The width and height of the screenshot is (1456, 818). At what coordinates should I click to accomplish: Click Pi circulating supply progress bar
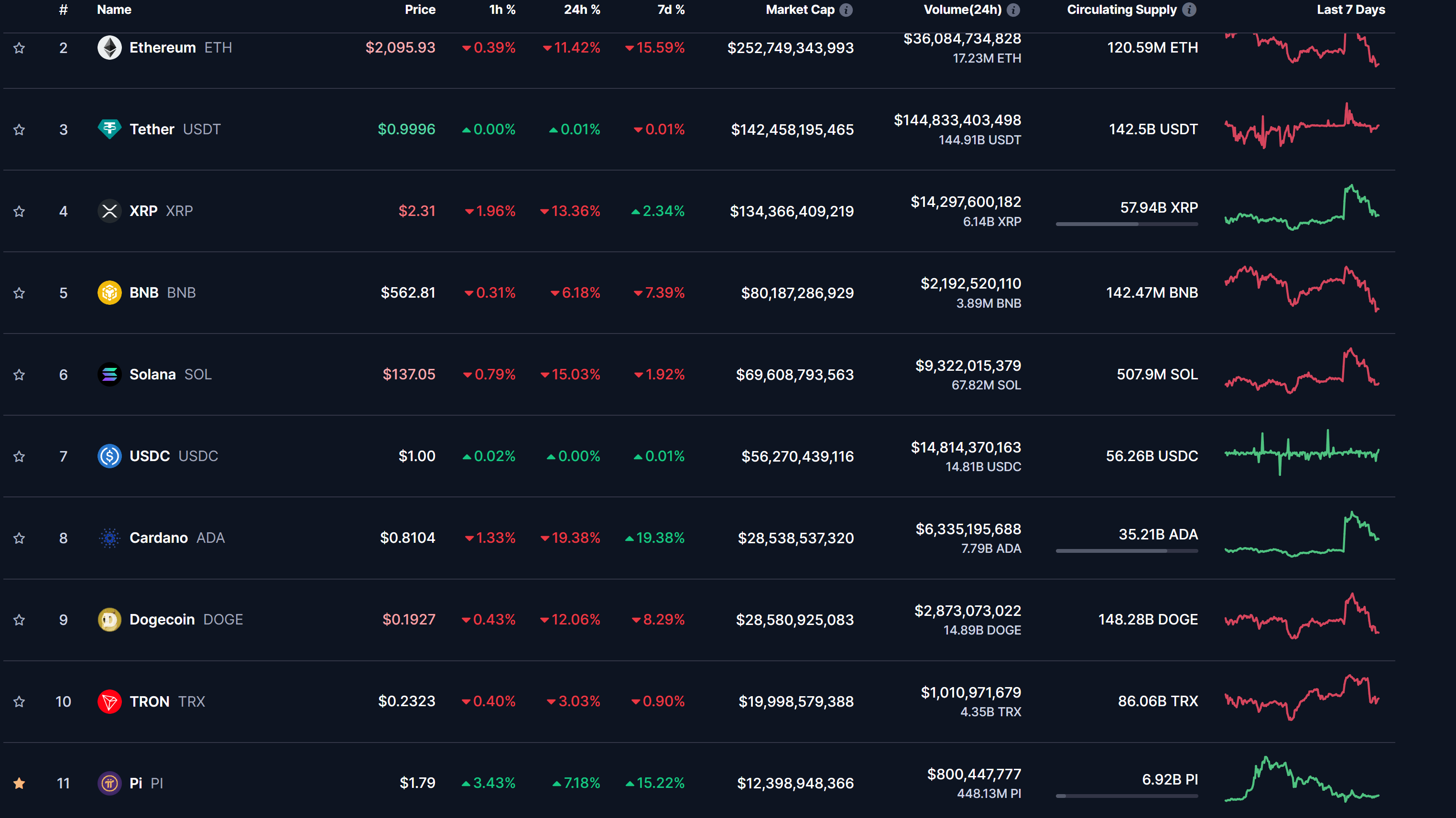pos(1127,796)
